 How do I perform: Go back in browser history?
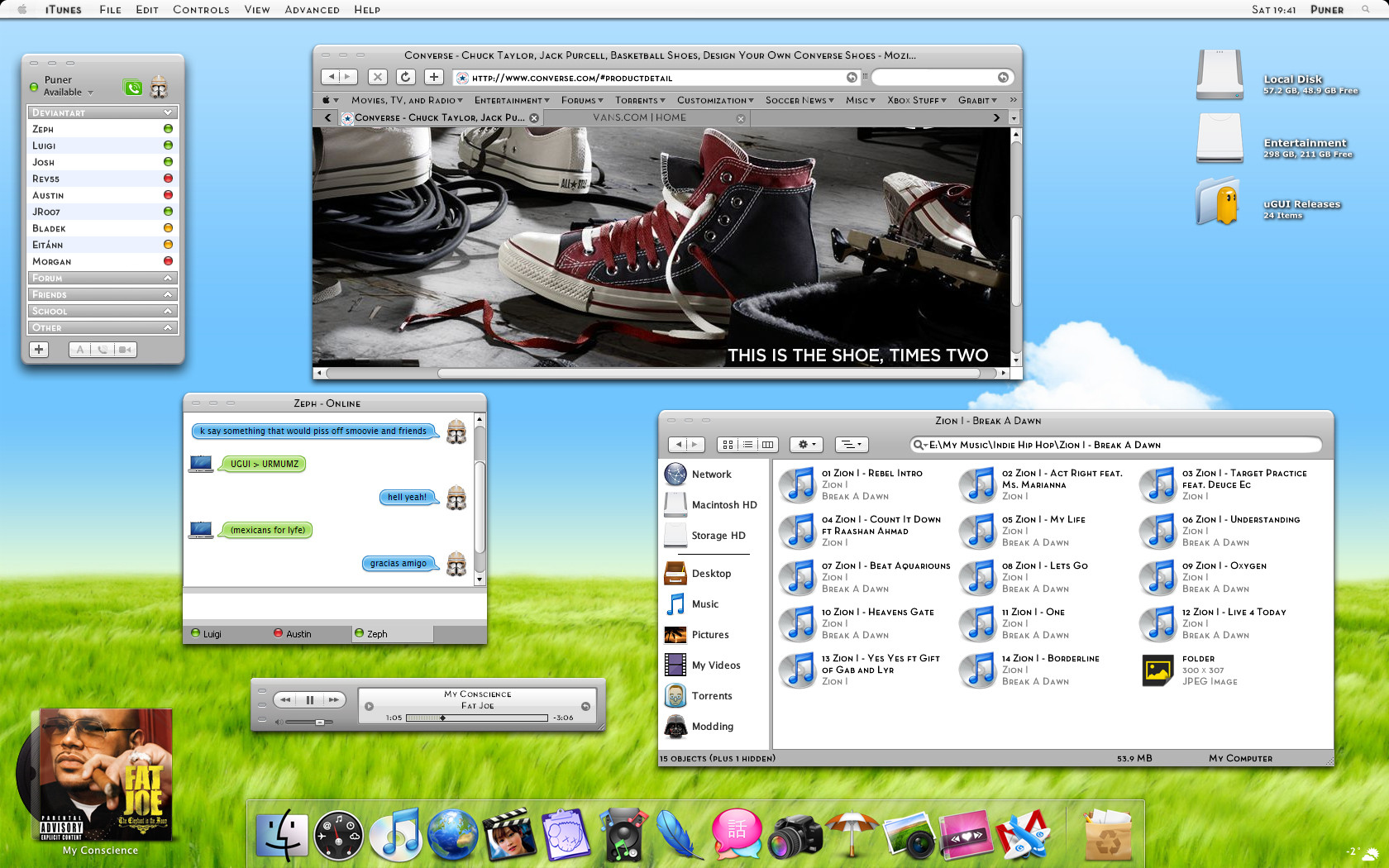331,77
